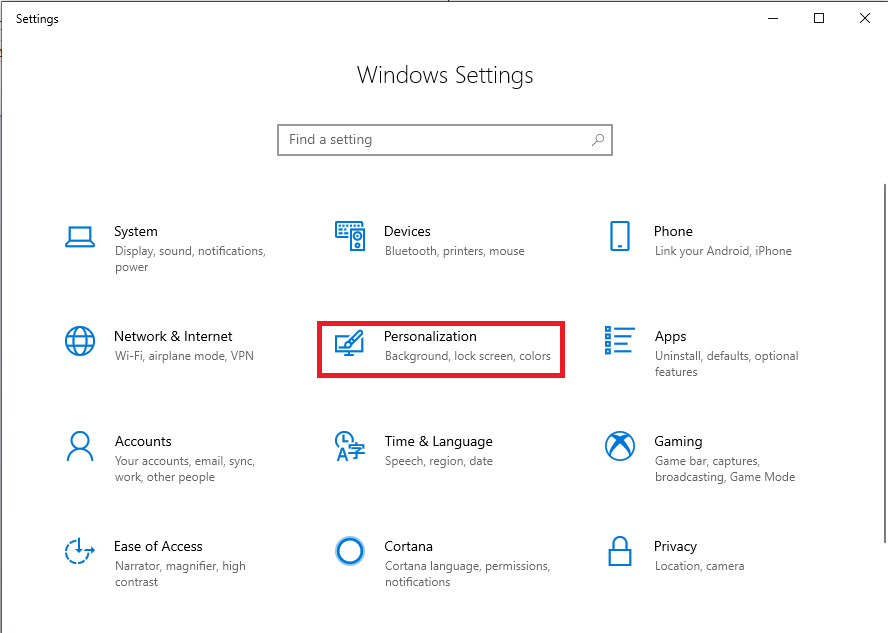Click the search magnifier in the search box
This screenshot has width=888, height=633.
coord(597,140)
